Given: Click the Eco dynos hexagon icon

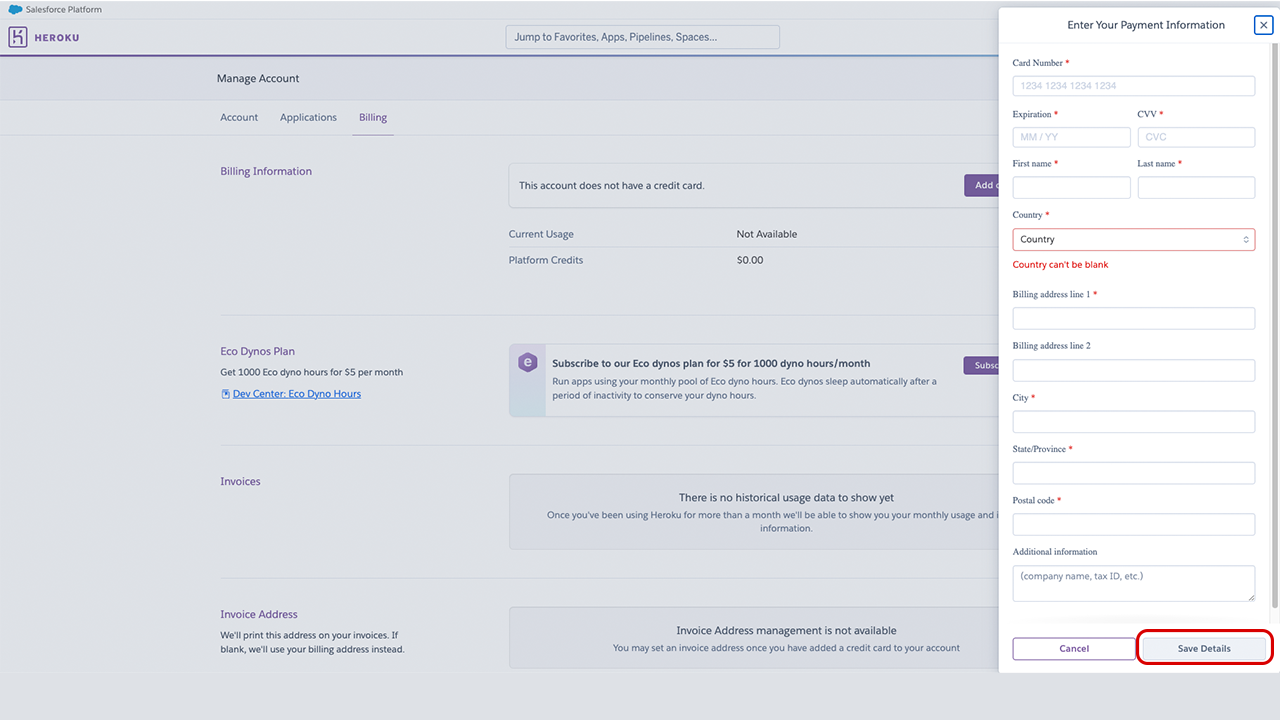Looking at the screenshot, I should point(527,363).
